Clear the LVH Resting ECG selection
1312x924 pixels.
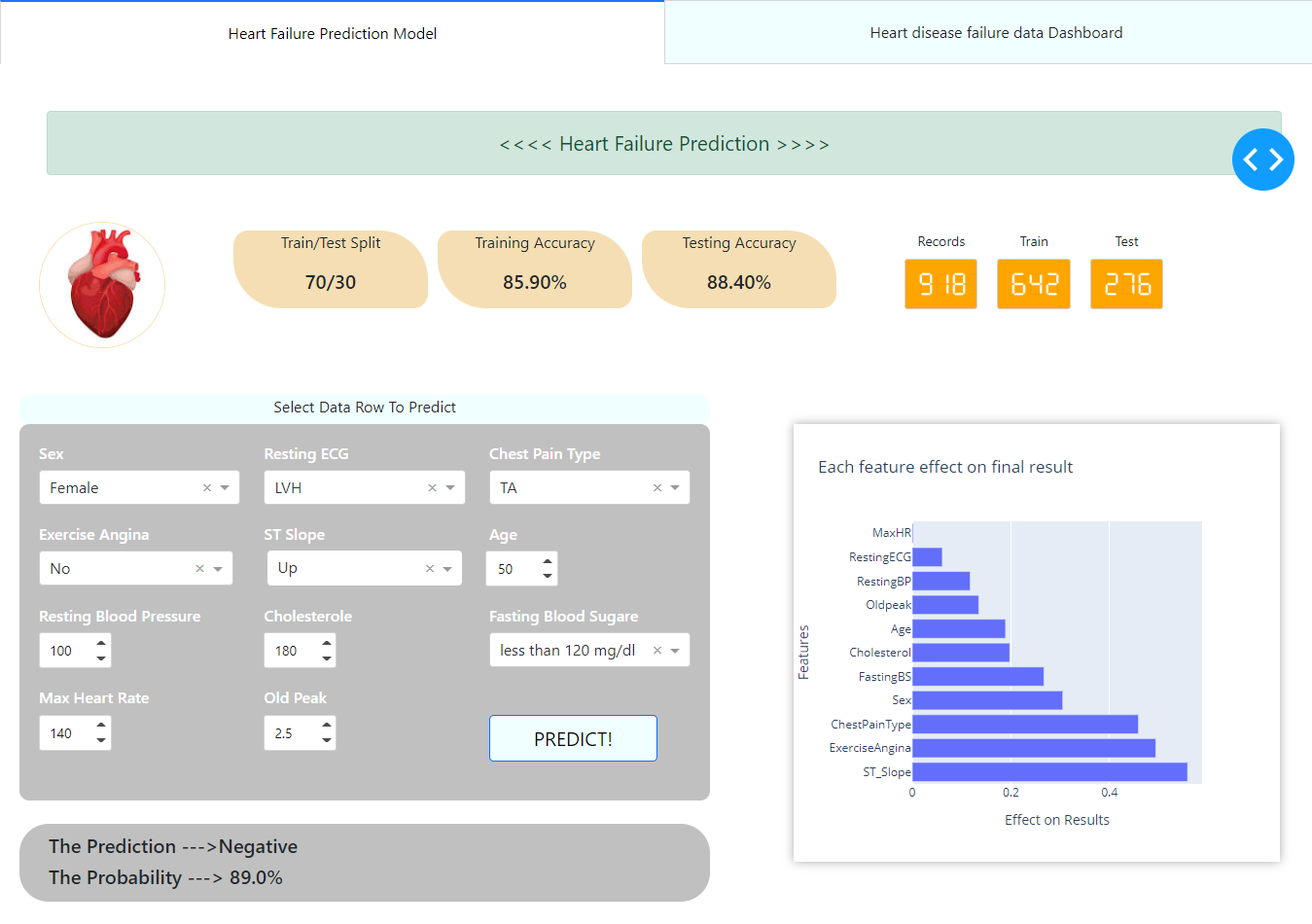click(431, 487)
